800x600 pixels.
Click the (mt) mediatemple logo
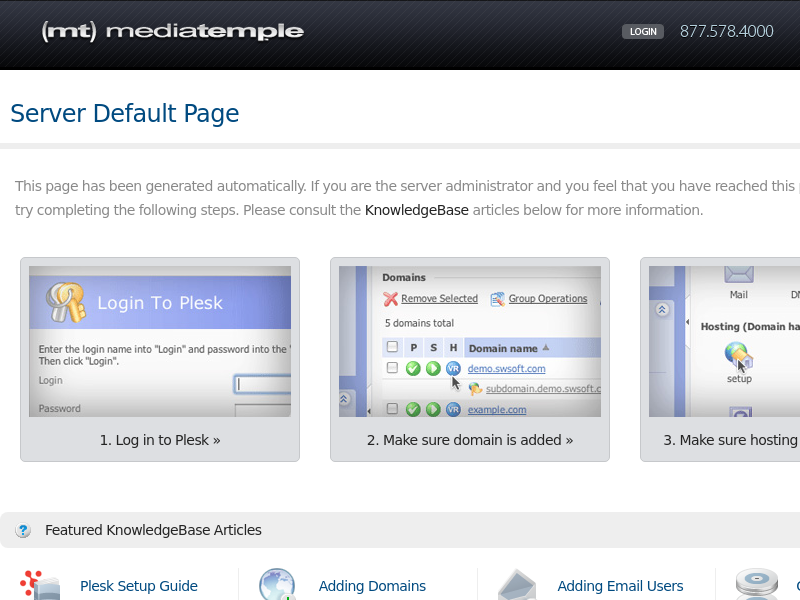tap(172, 32)
